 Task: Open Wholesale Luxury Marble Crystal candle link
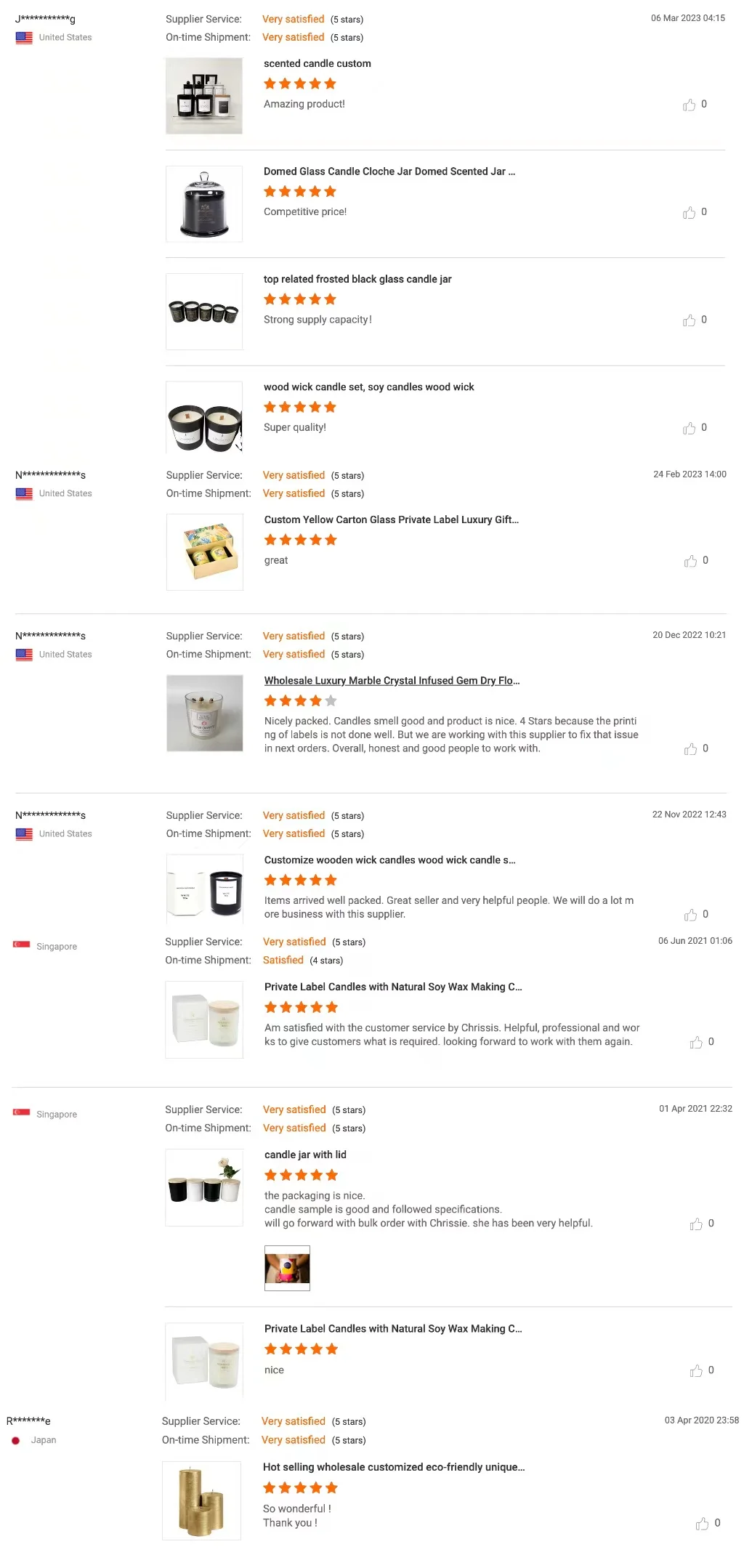point(392,681)
